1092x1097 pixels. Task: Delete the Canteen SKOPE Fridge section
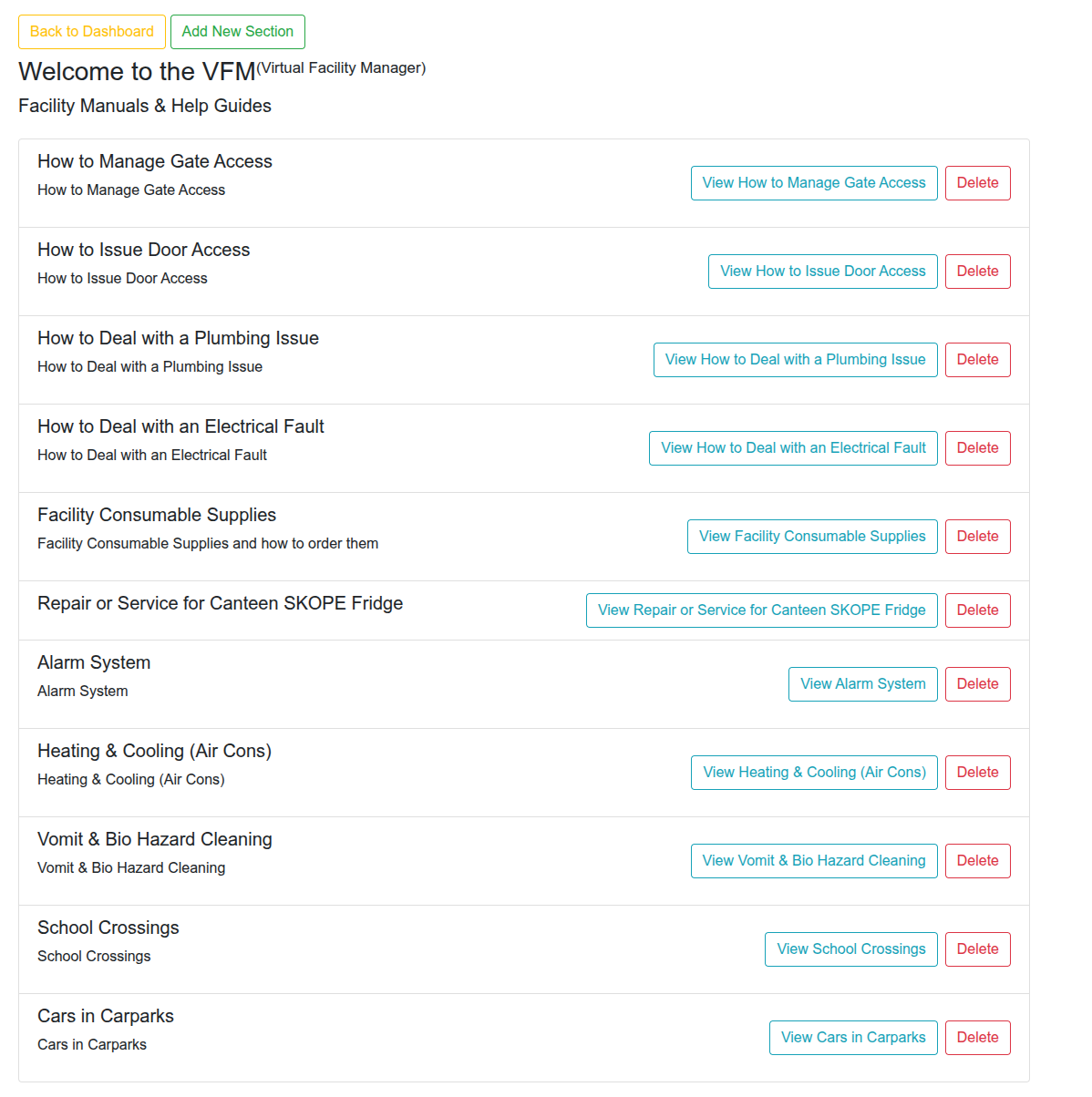point(978,610)
